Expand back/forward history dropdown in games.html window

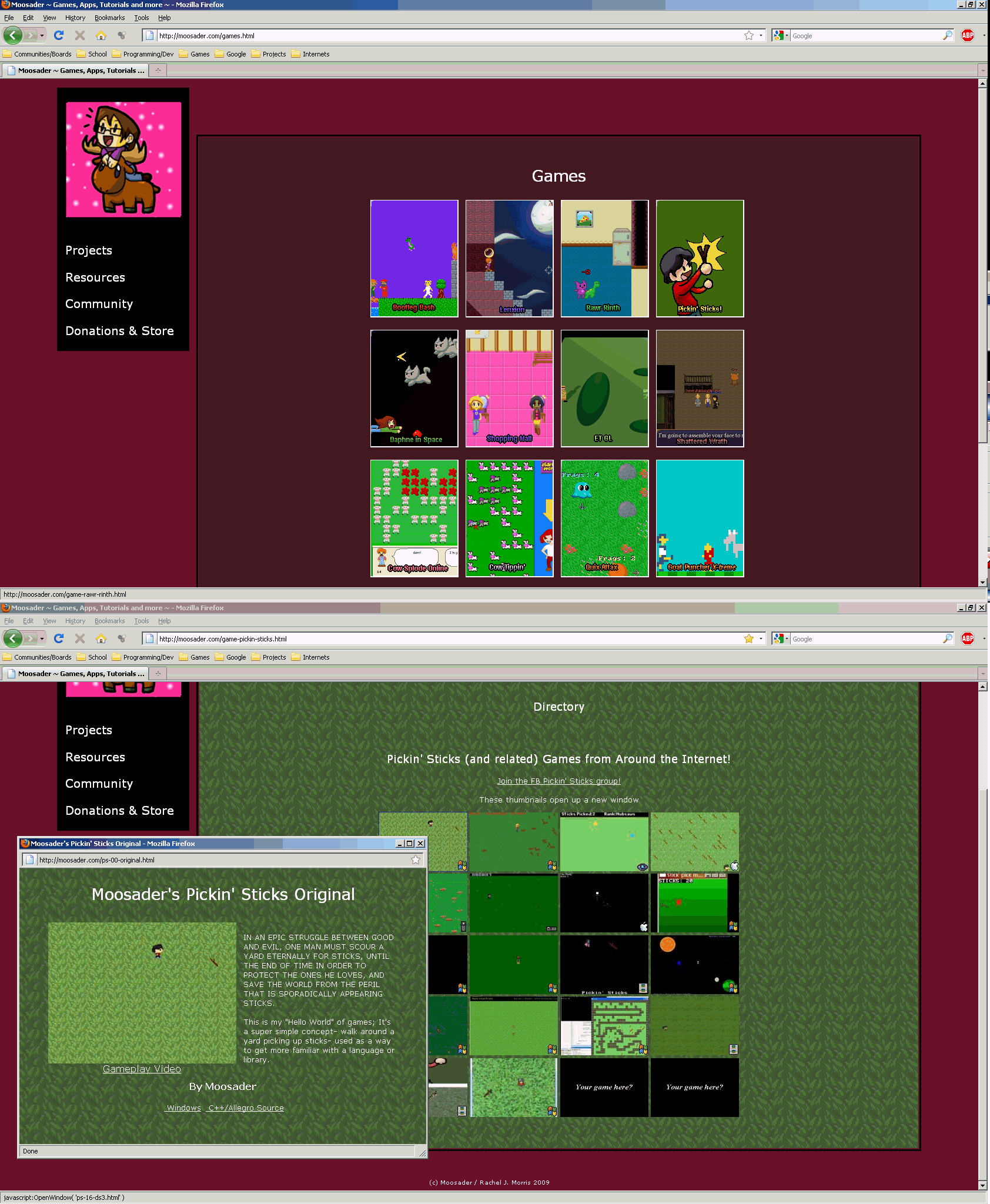point(42,36)
